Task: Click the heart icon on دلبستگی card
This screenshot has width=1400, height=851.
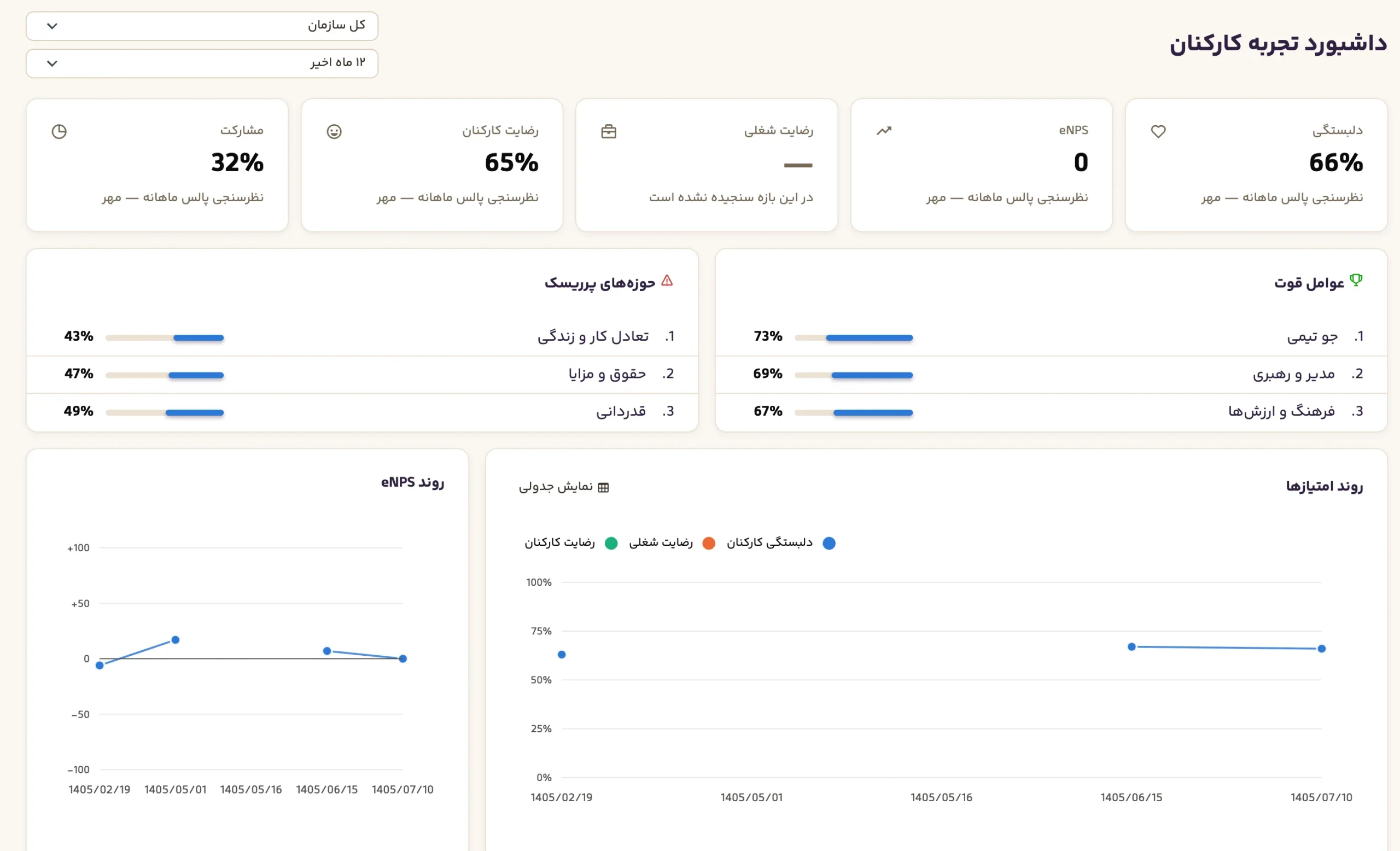Action: point(1158,131)
